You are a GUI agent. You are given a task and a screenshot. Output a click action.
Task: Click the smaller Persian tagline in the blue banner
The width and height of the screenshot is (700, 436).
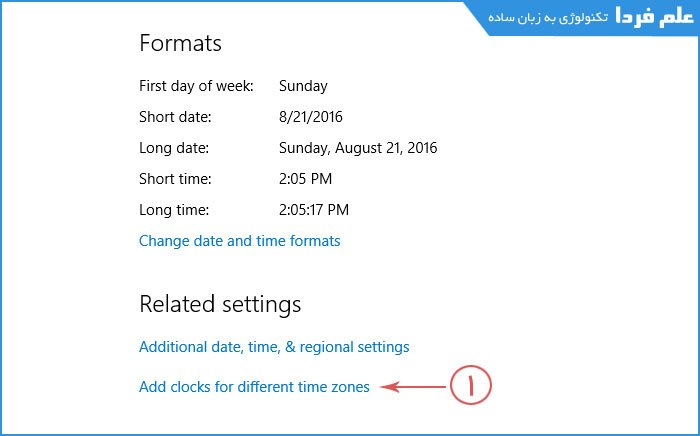547,19
